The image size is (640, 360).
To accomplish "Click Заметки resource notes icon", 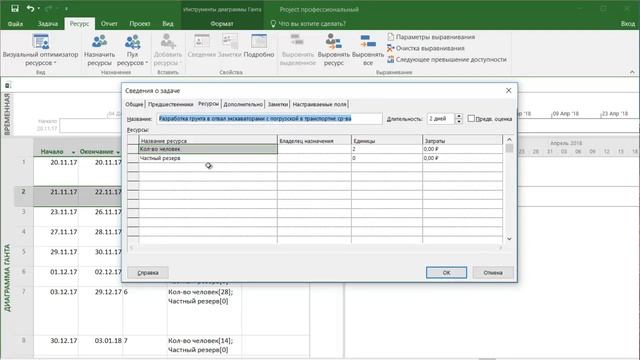I will (230, 46).
